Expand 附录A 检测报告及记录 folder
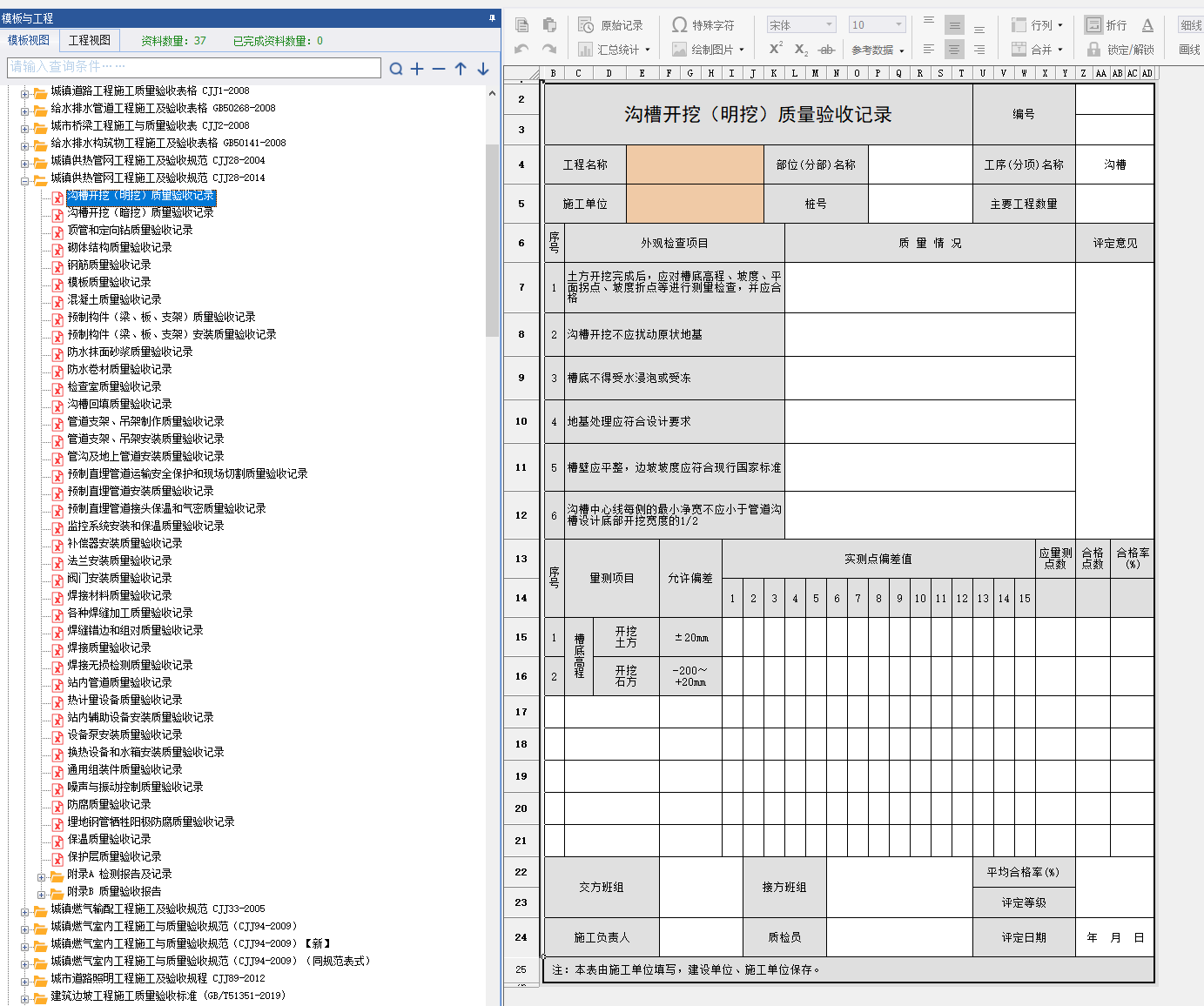This screenshot has height=1006, width=1204. pos(42,876)
